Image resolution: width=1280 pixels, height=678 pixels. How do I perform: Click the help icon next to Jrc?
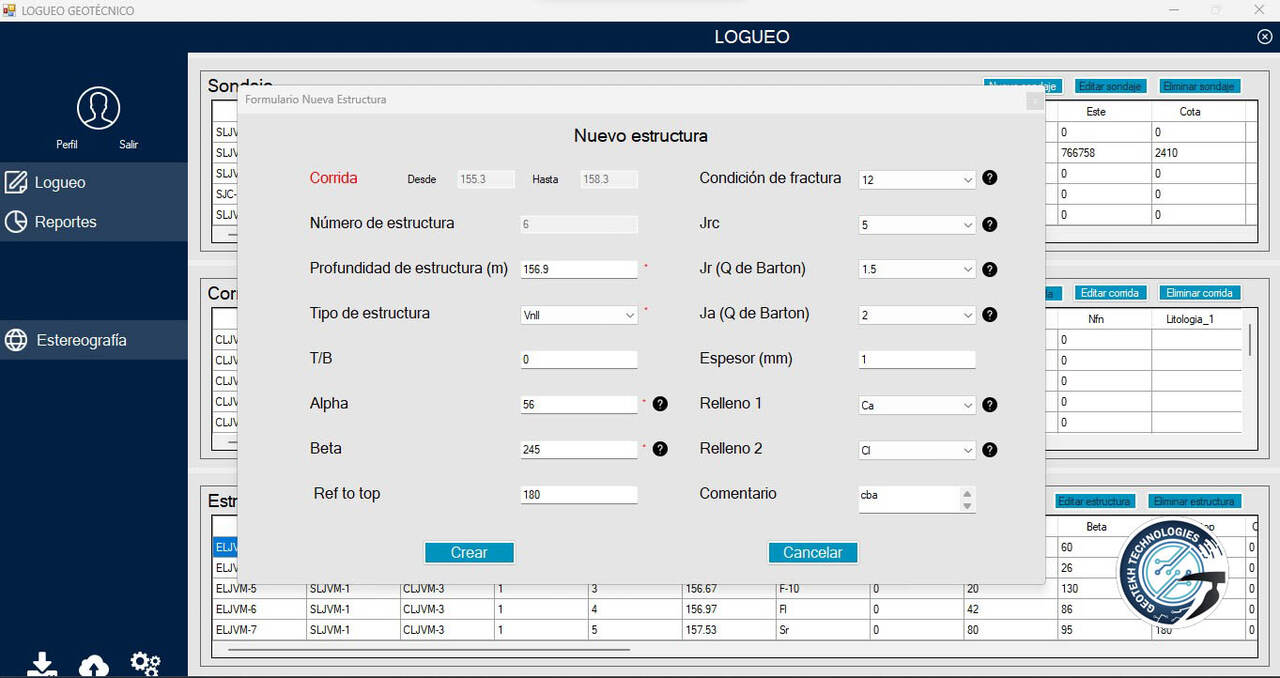989,224
